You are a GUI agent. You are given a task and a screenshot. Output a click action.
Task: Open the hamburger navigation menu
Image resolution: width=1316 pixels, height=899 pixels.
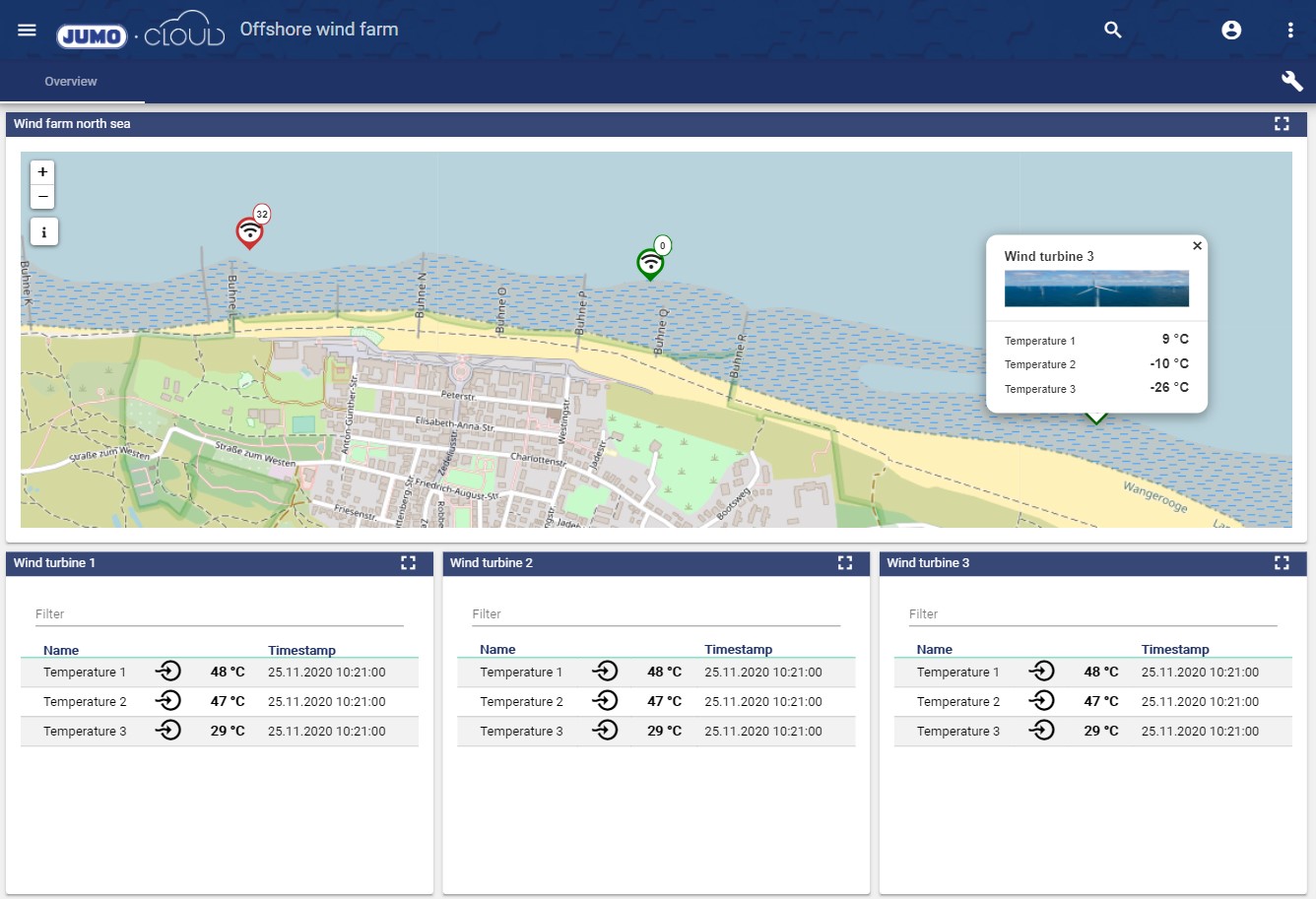point(27,30)
